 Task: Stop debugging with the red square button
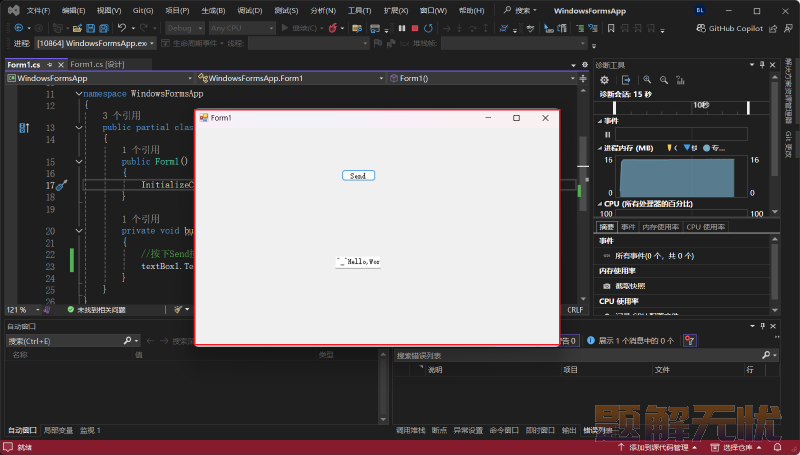415,28
